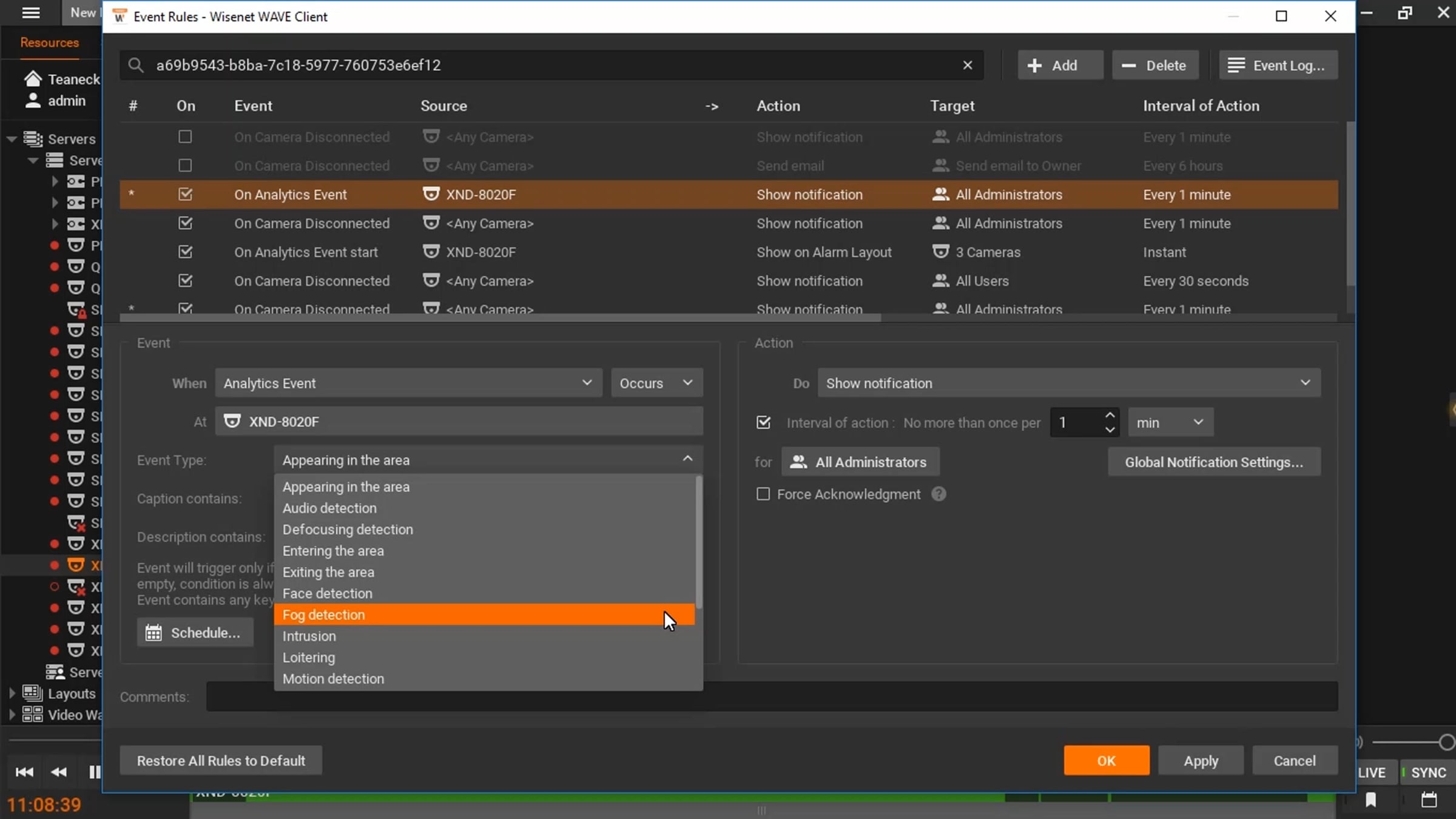1456x819 pixels.
Task: Choose Face detection event type
Action: click(x=484, y=593)
